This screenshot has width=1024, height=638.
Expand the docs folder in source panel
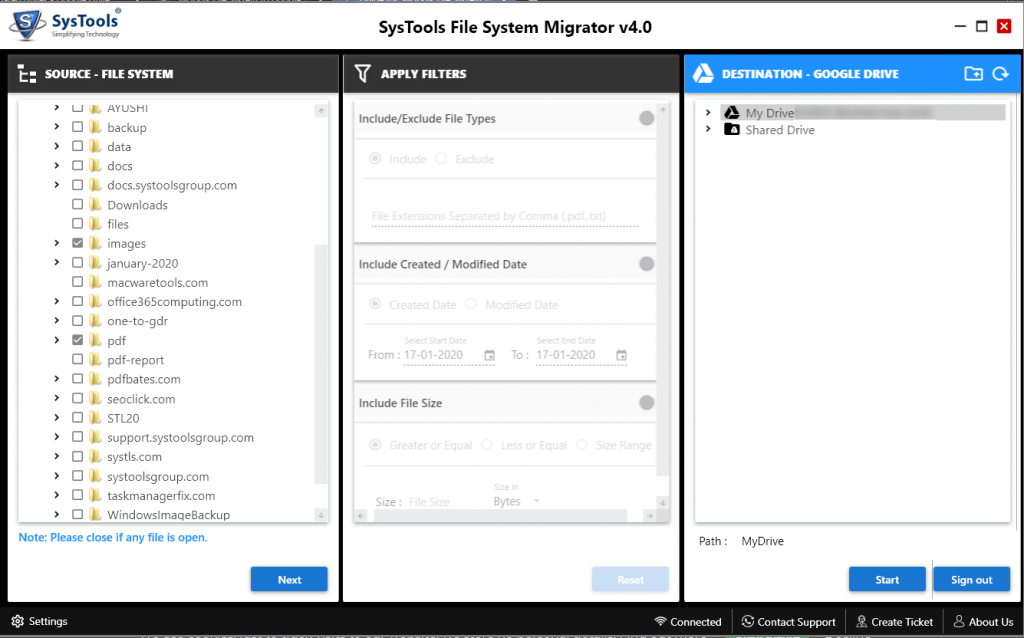point(57,165)
